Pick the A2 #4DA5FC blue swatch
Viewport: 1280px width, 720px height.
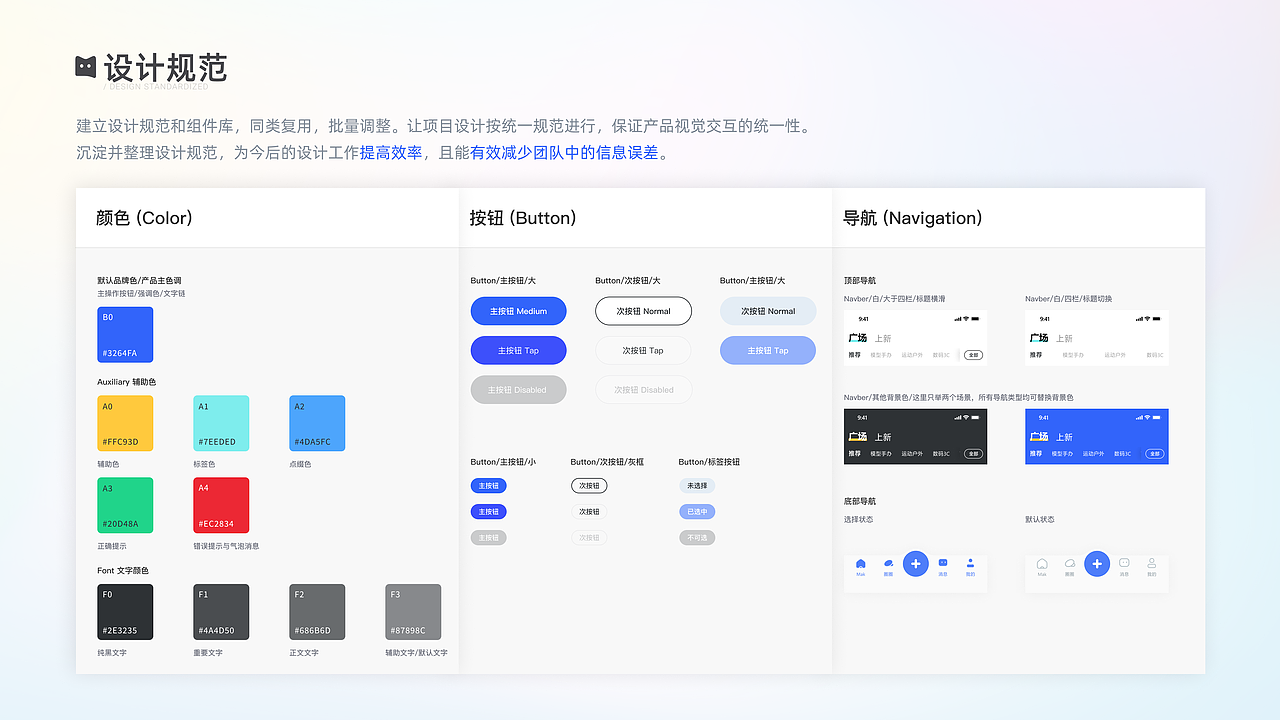pyautogui.click(x=317, y=423)
